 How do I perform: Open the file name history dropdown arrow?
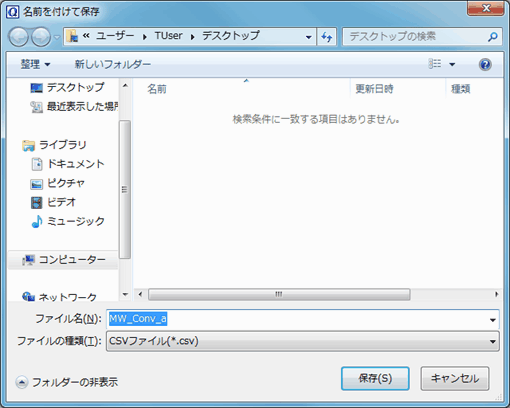click(493, 320)
